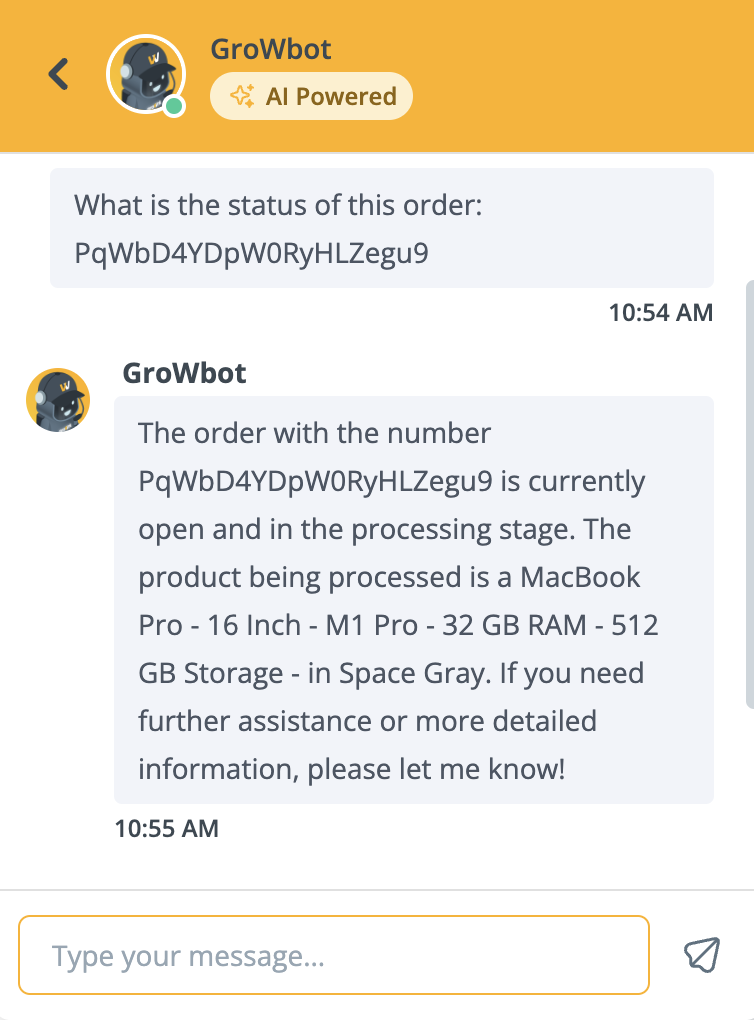The image size is (754, 1020).
Task: Click the AI Powered badge
Action: [x=311, y=96]
